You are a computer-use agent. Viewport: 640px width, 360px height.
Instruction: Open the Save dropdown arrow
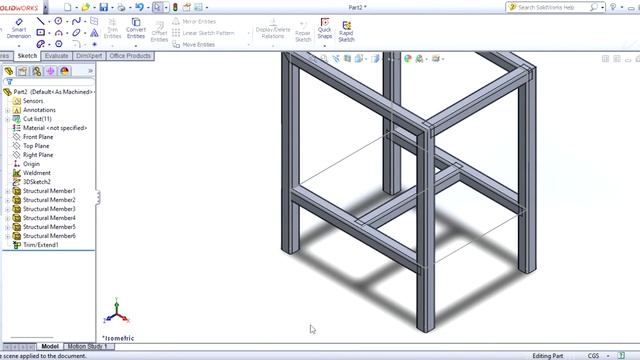pos(112,7)
